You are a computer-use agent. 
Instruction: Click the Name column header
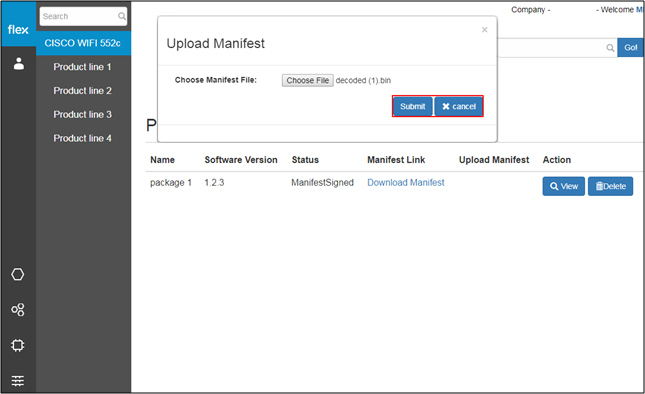coord(162,160)
